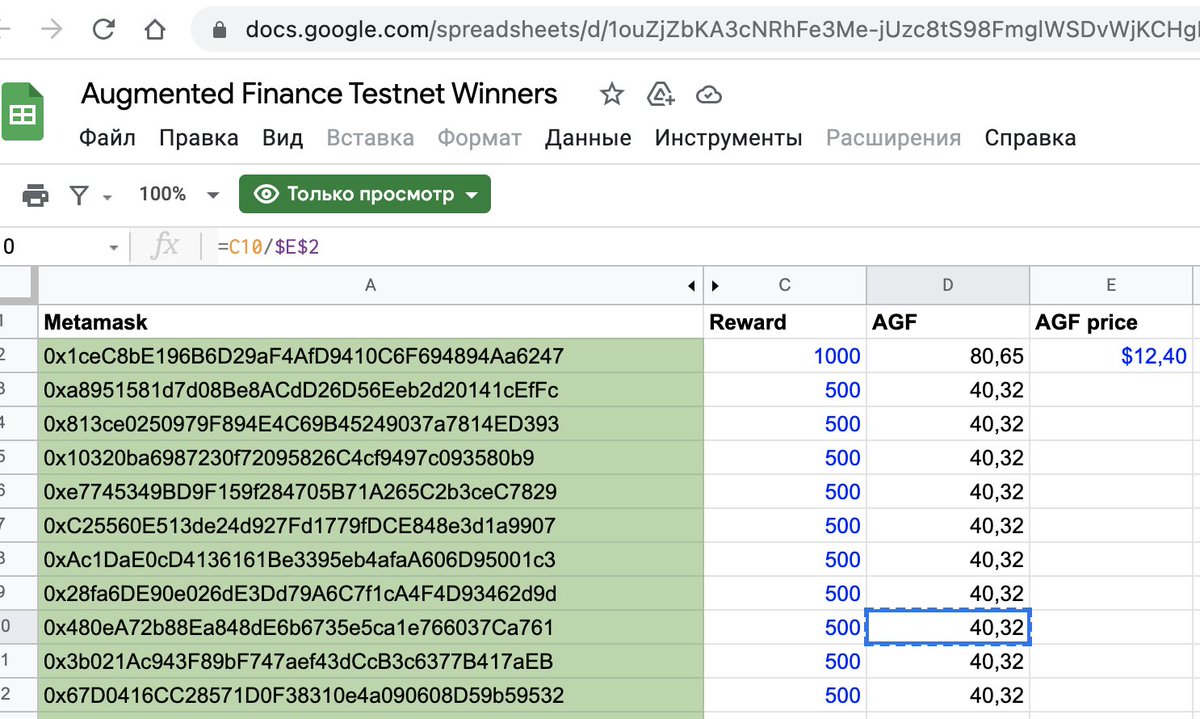Select column C header
The height and width of the screenshot is (719, 1200).
tap(785, 286)
